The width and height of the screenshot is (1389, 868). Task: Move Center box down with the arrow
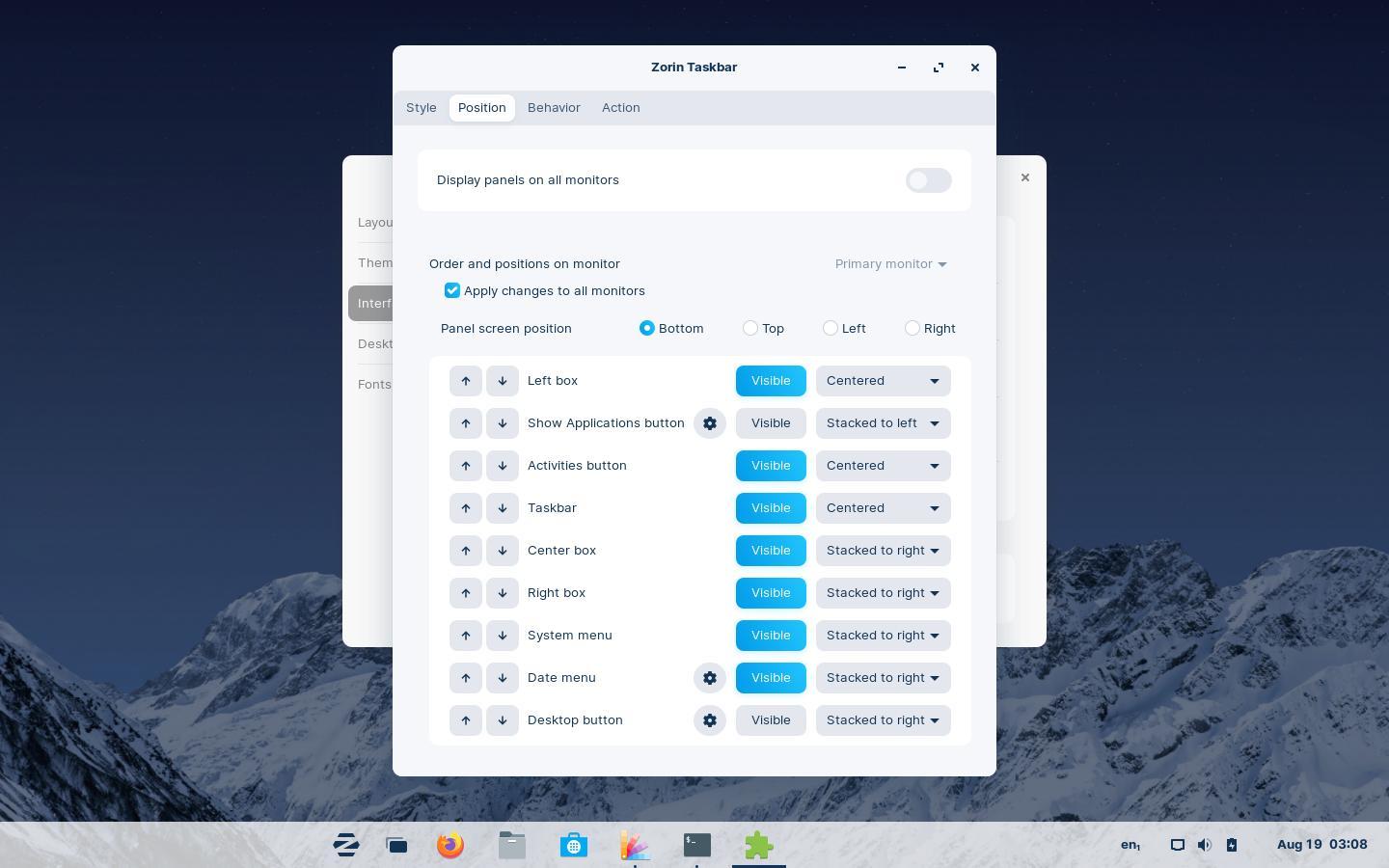(503, 551)
